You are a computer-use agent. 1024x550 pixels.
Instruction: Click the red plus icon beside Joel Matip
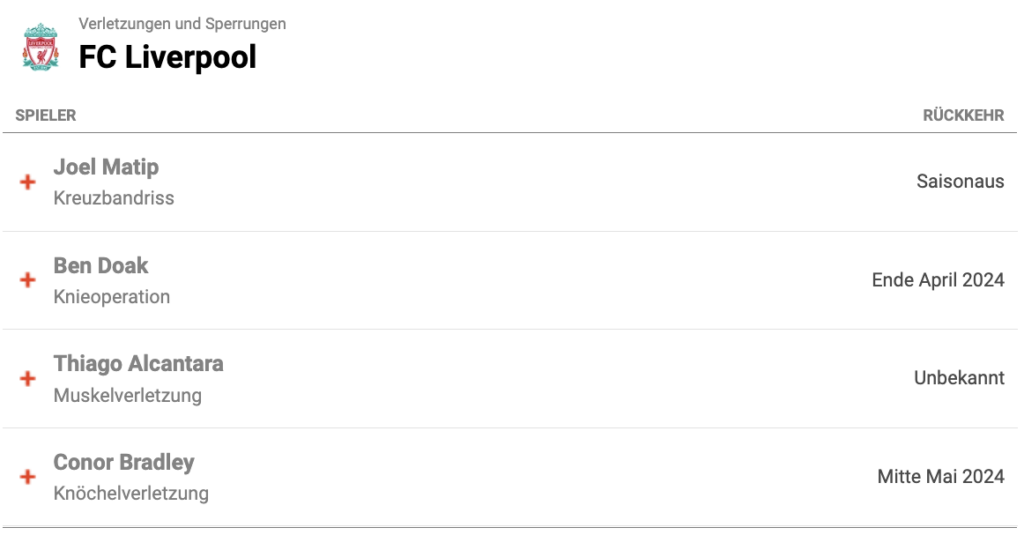(x=27, y=182)
